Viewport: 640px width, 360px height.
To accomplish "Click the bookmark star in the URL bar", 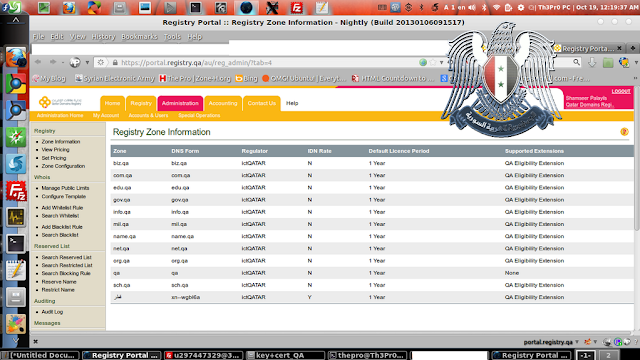I will click(x=433, y=62).
